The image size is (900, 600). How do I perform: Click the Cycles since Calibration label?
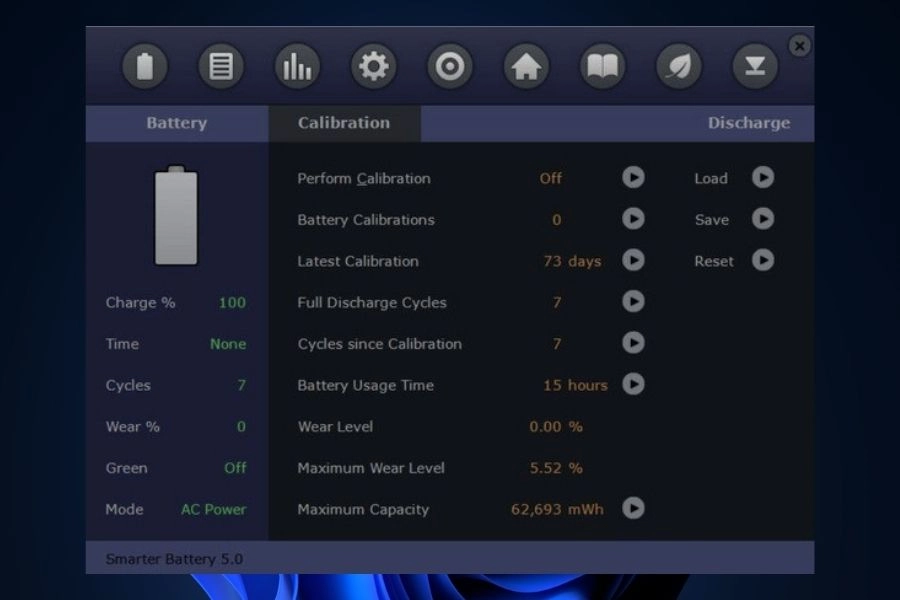379,344
